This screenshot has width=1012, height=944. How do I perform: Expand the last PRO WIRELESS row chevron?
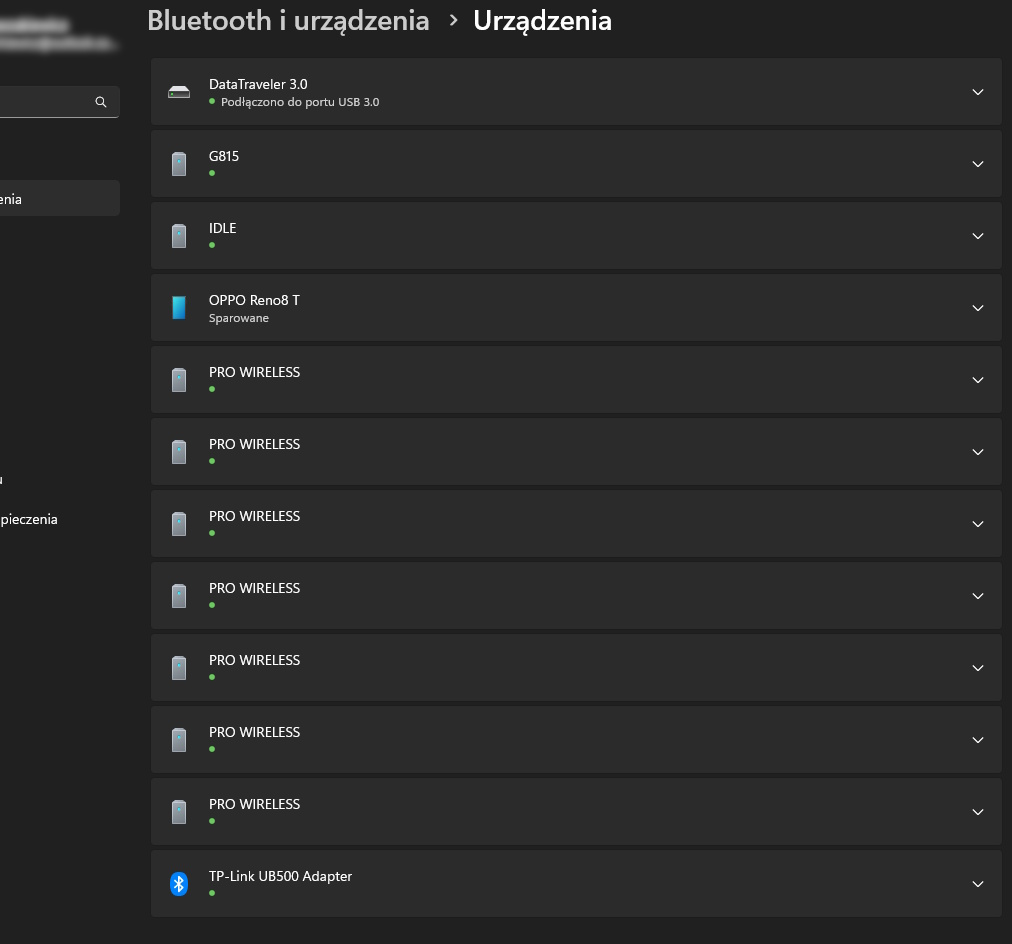[978, 812]
